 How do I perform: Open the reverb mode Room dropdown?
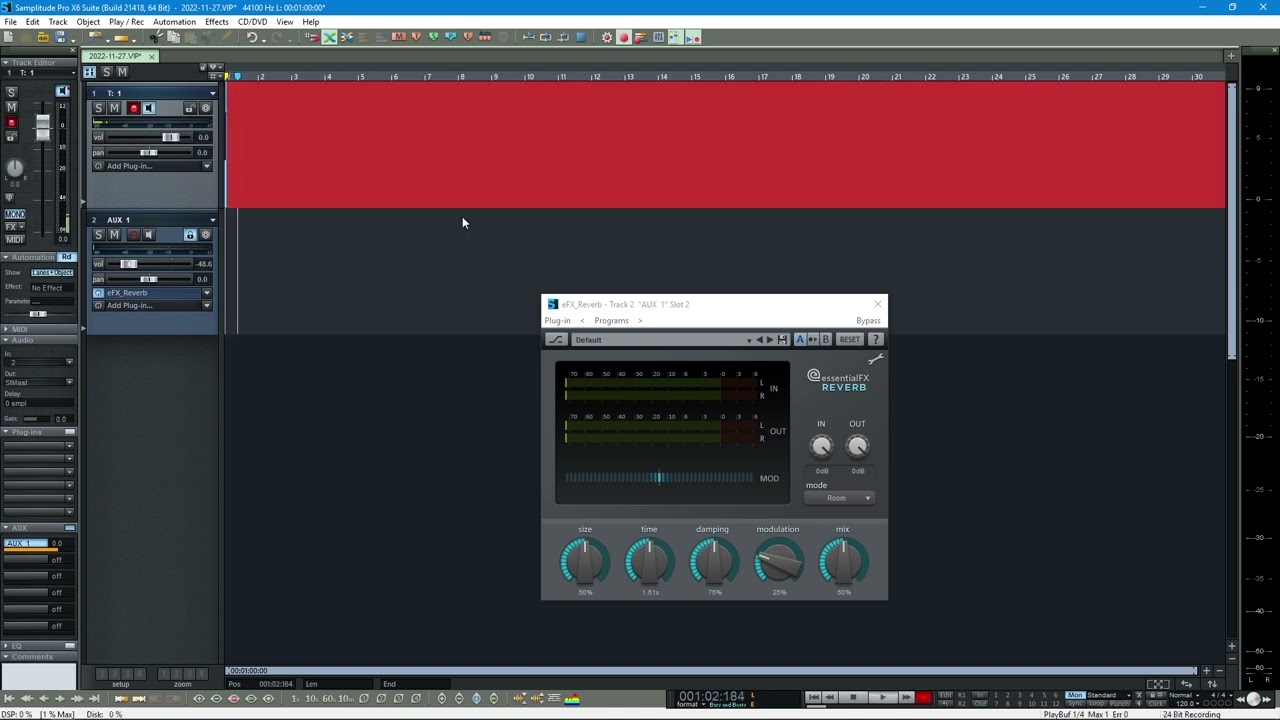pyautogui.click(x=840, y=498)
